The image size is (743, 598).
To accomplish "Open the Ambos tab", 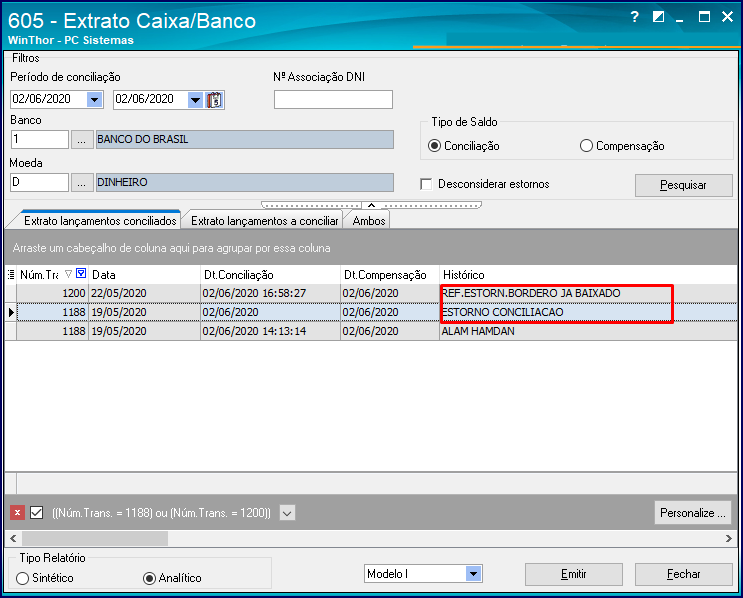I will [369, 221].
